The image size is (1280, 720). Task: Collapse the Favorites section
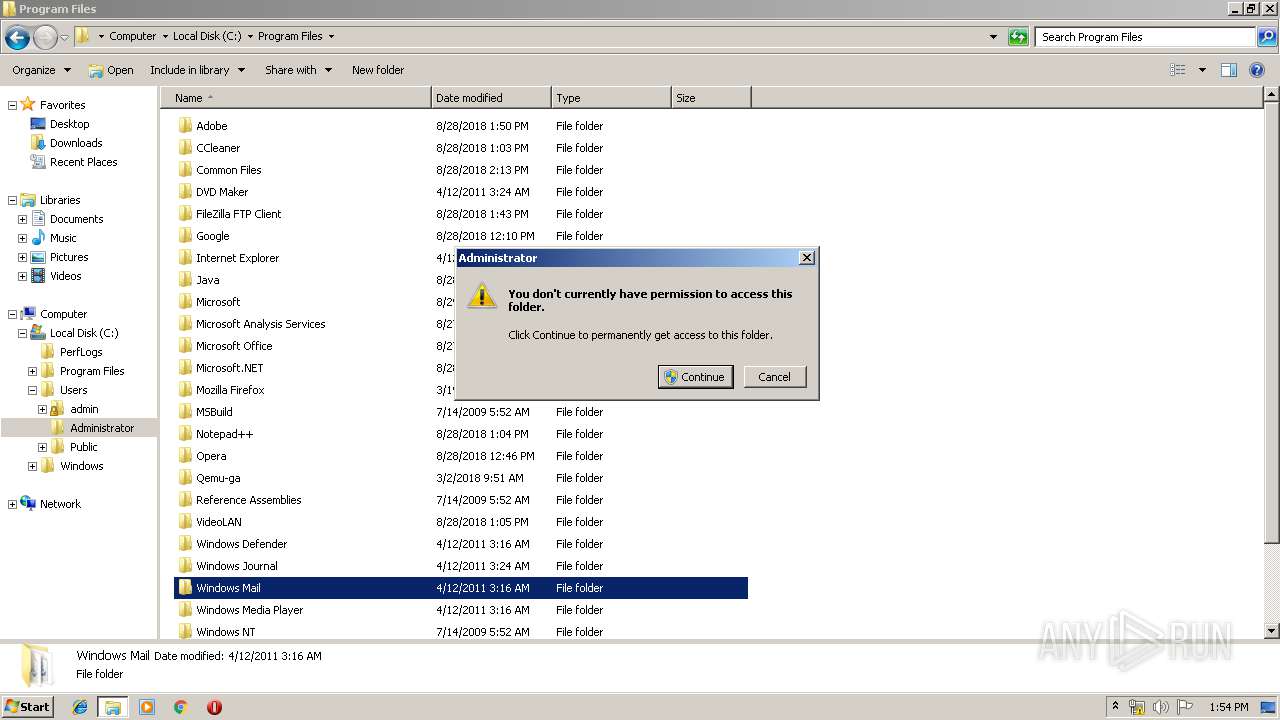pyautogui.click(x=12, y=105)
